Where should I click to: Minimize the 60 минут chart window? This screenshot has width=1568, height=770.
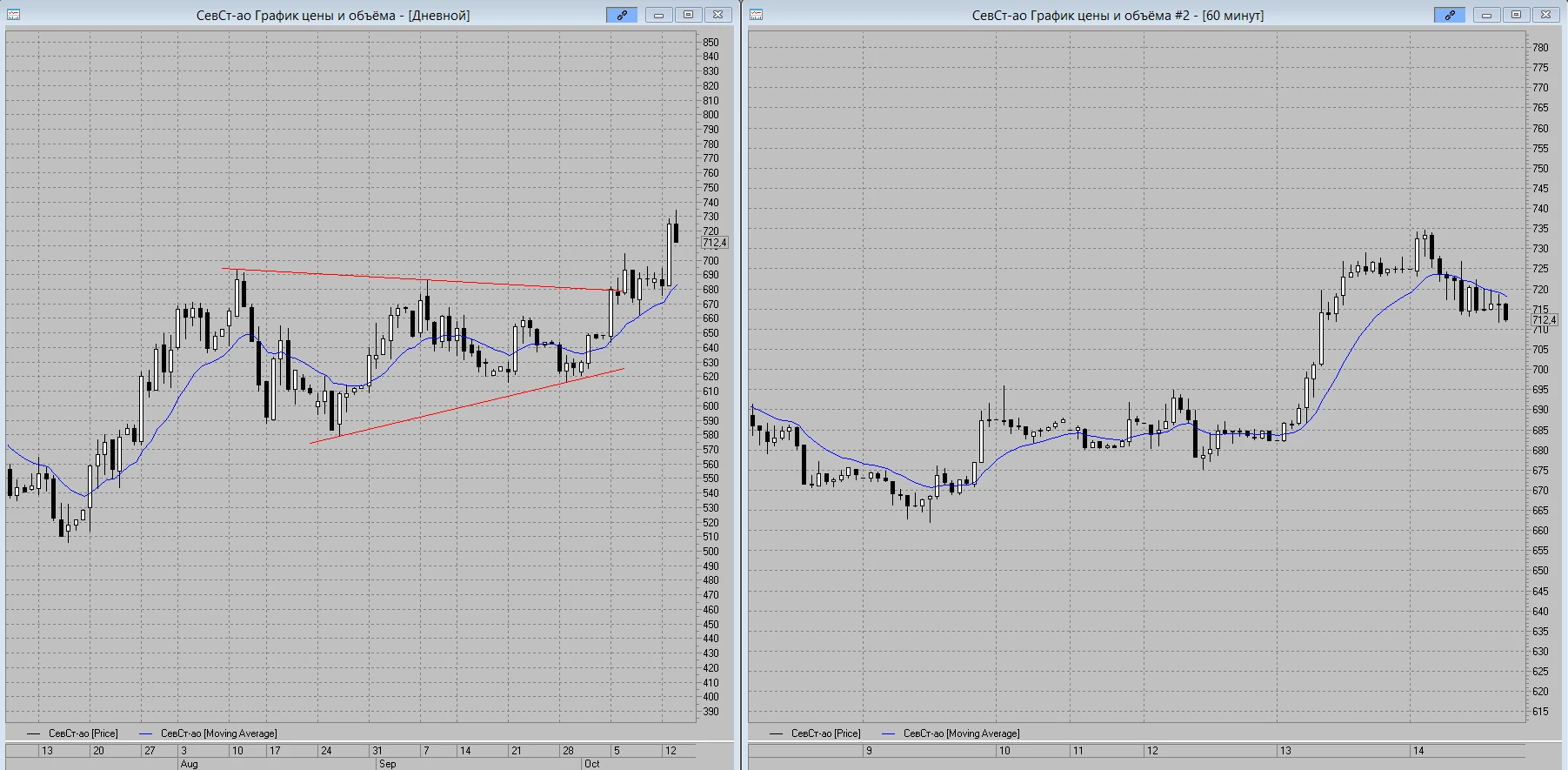click(1487, 15)
